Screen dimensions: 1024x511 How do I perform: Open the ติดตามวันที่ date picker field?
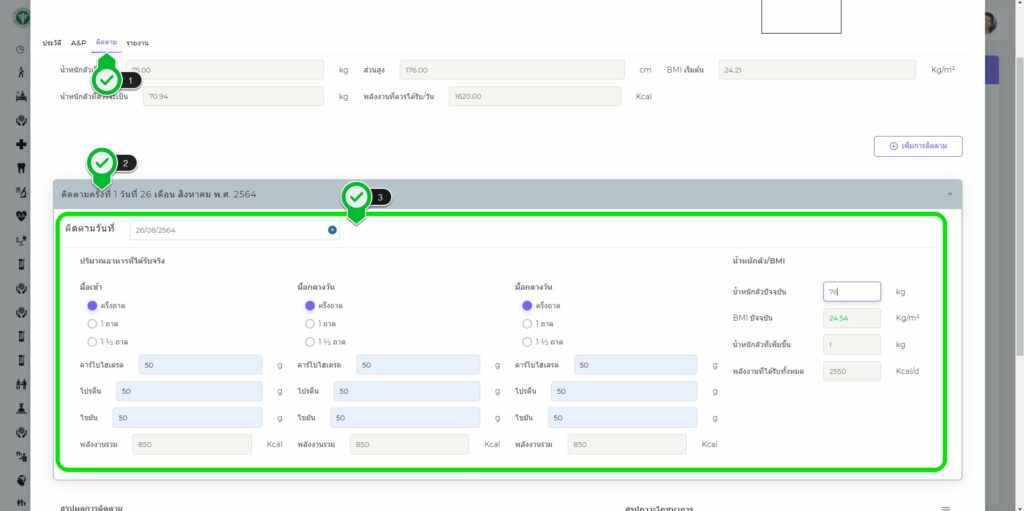click(x=228, y=230)
